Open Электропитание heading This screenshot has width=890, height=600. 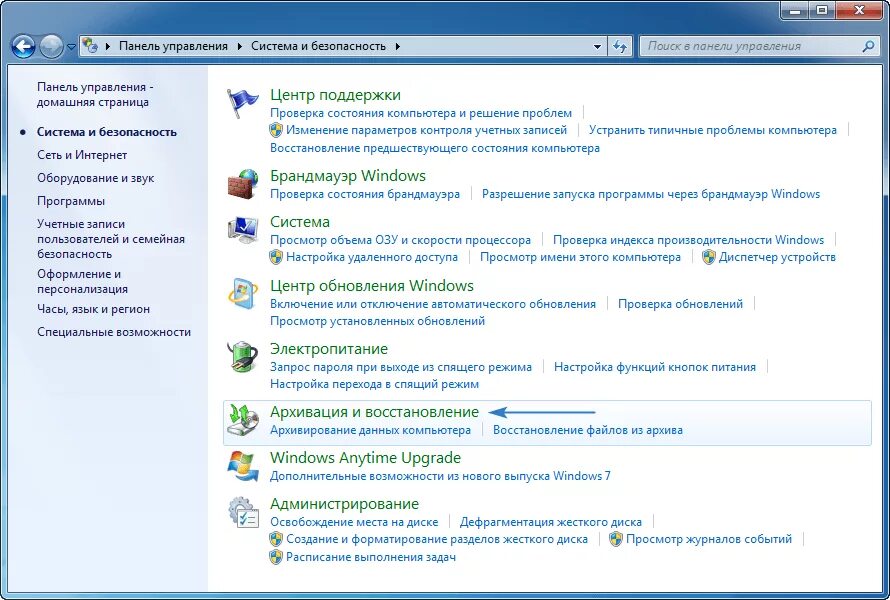point(329,349)
